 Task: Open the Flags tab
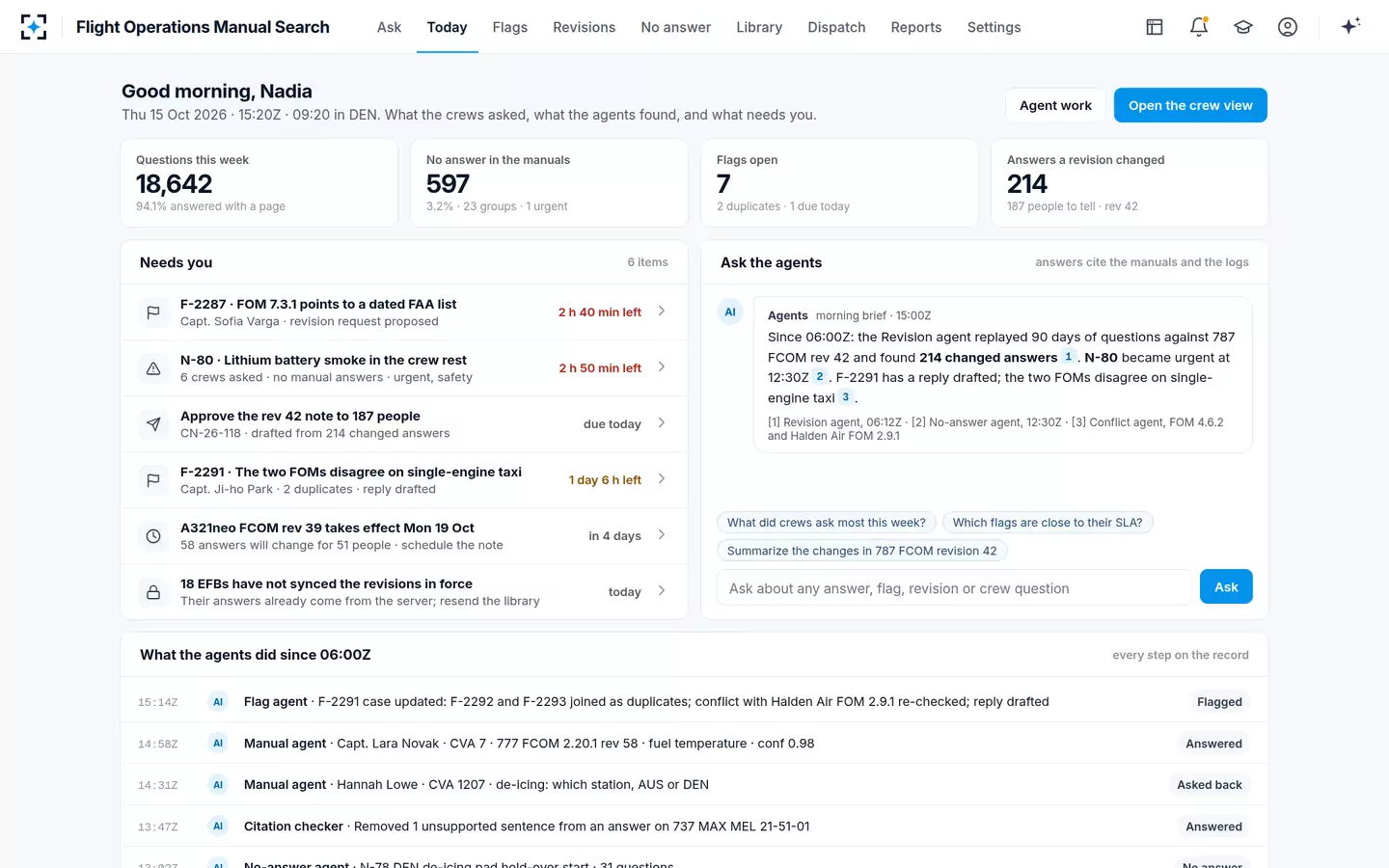coord(510,27)
